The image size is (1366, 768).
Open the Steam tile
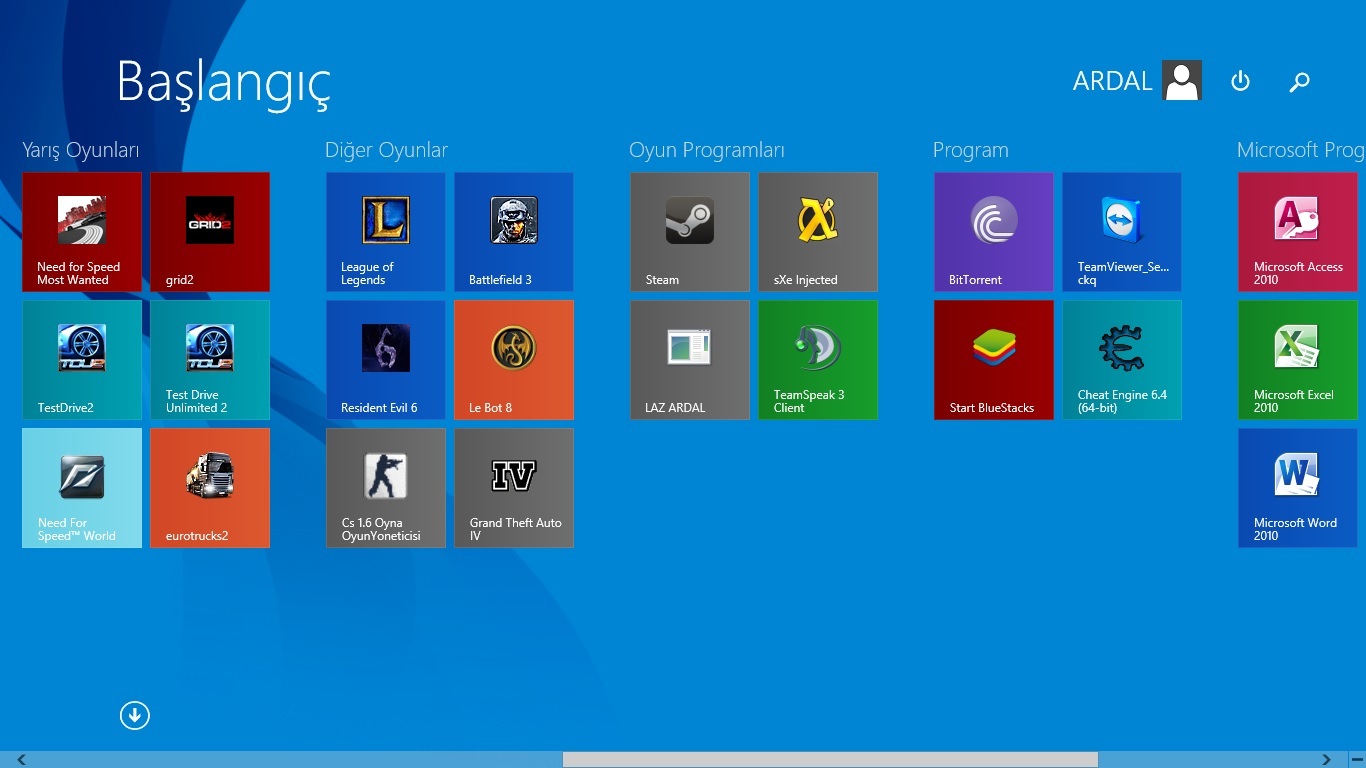(x=690, y=232)
